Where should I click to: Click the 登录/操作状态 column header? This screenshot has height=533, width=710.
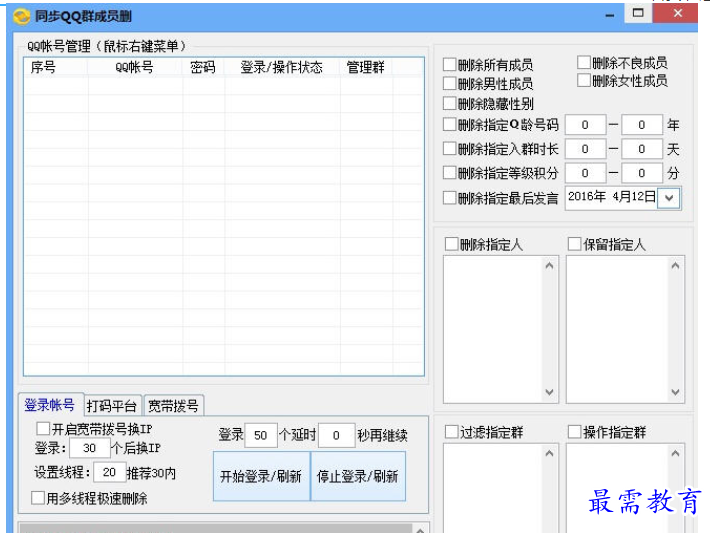point(282,67)
